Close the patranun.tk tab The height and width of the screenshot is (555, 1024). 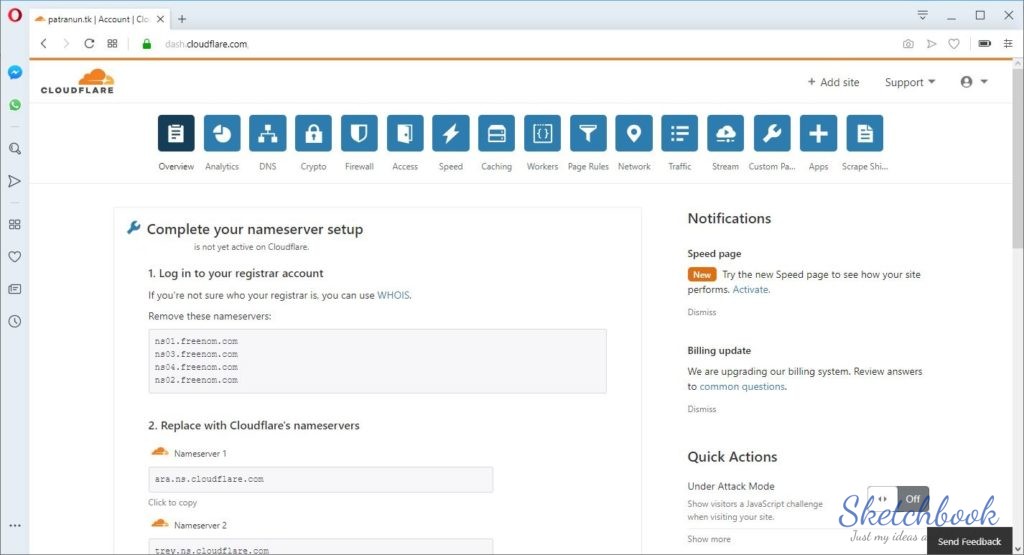click(x=160, y=19)
